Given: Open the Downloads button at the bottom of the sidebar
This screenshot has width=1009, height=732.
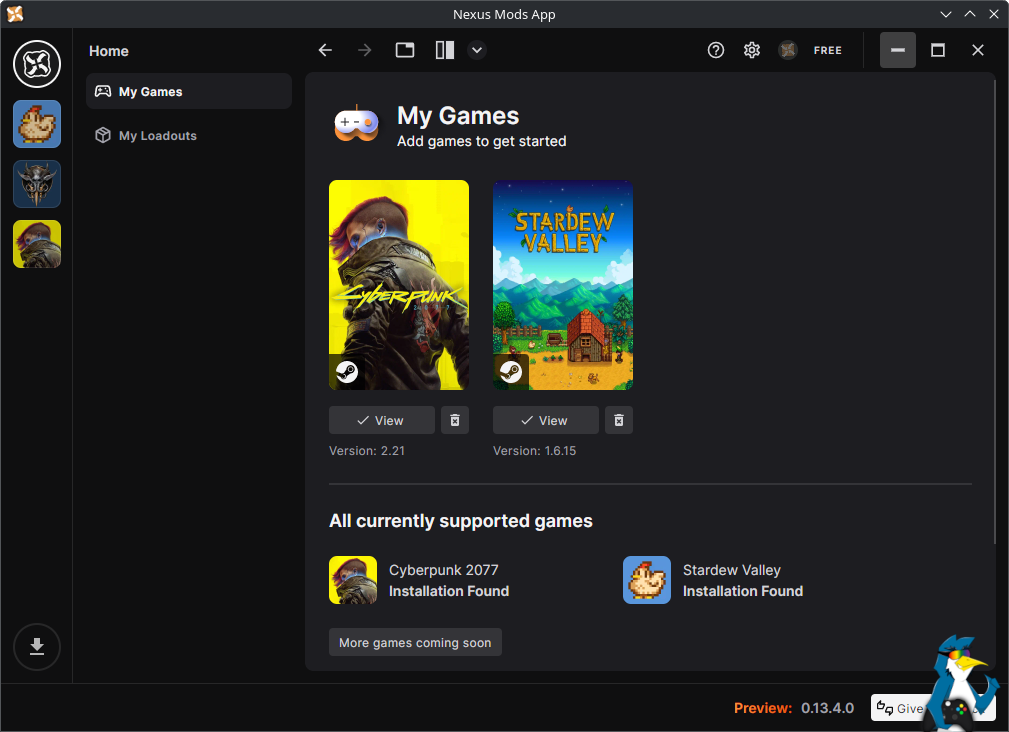Looking at the screenshot, I should coord(37,646).
